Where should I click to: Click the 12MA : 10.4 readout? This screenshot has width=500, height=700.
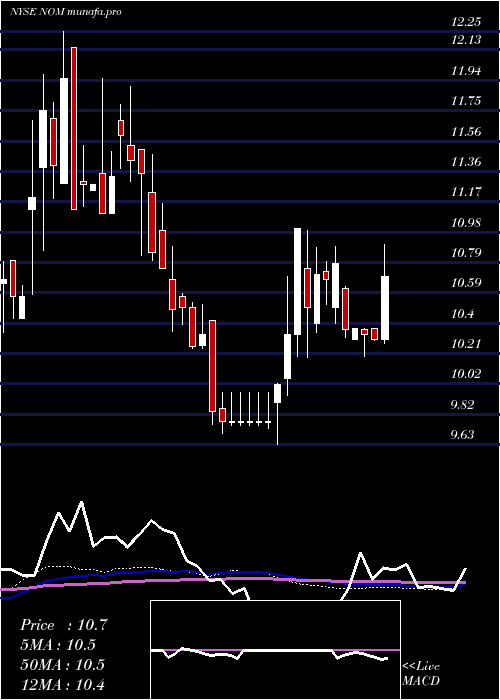coord(62,684)
